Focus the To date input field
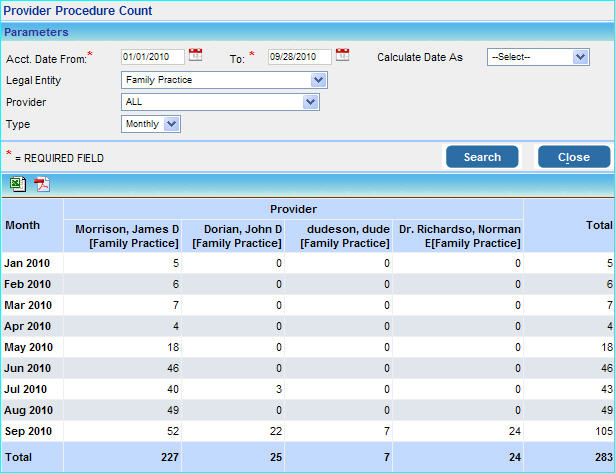The height and width of the screenshot is (473, 615). (x=298, y=56)
